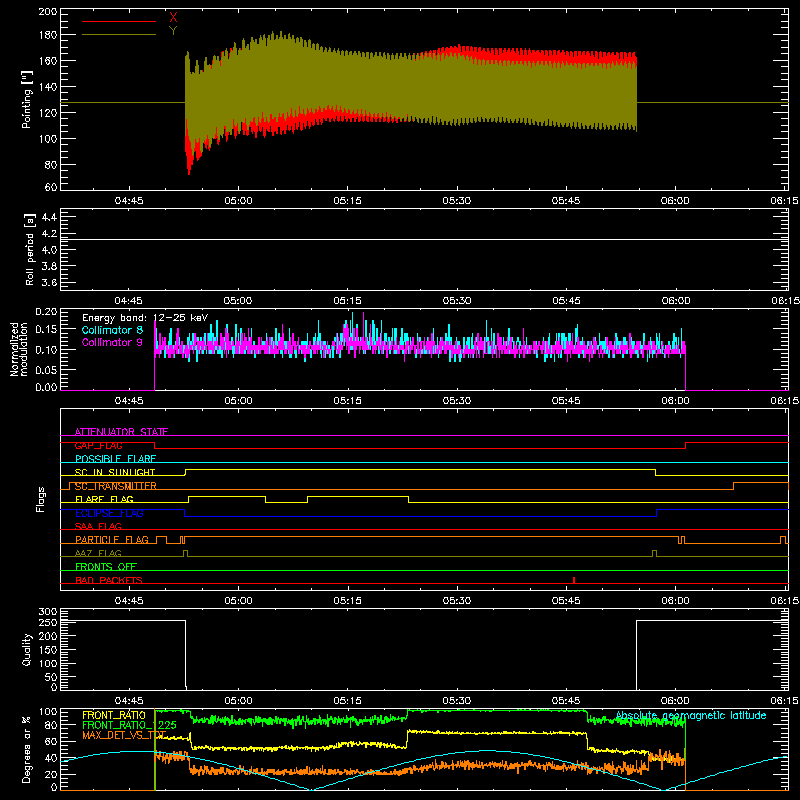800x800 pixels.
Task: Click the 'Degrees or %' axis title
Action: pos(27,749)
